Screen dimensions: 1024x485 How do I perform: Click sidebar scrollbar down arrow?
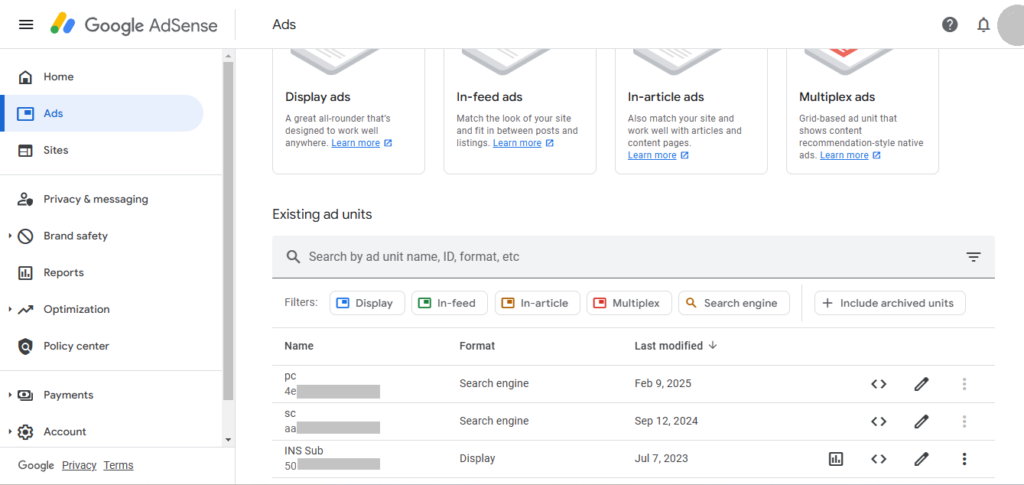coord(228,440)
